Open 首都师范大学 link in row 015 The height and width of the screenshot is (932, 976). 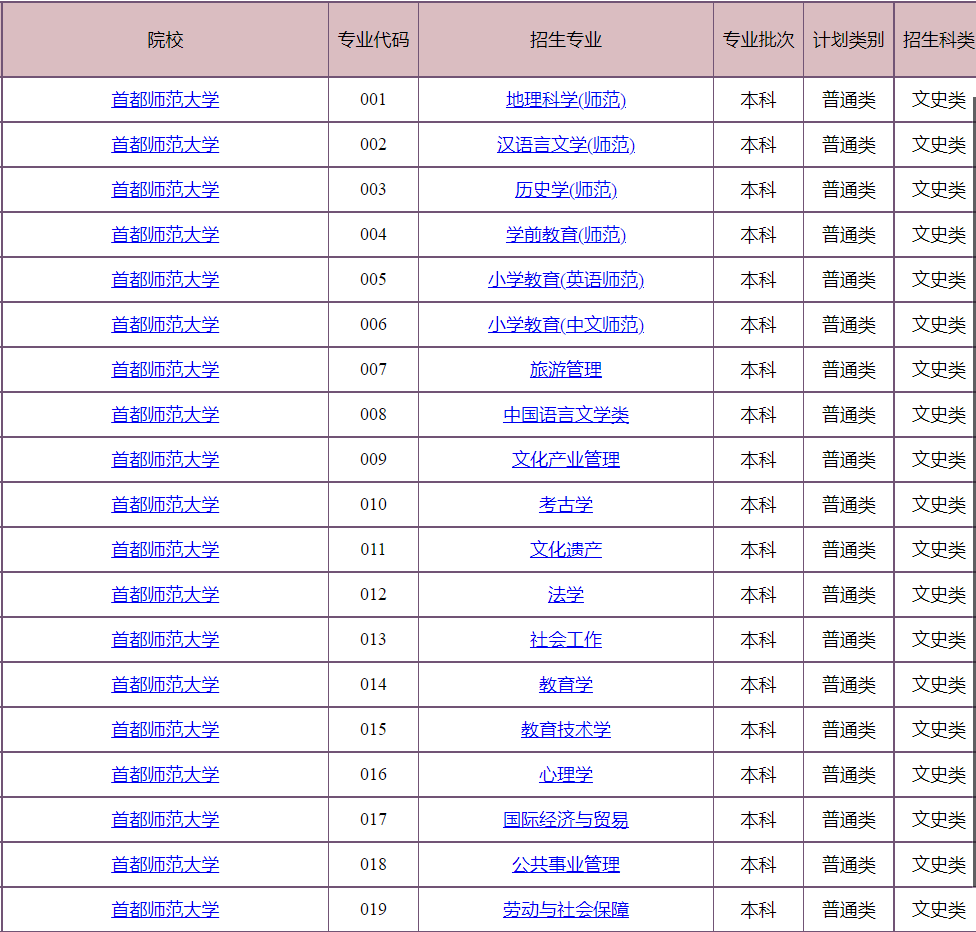click(165, 729)
